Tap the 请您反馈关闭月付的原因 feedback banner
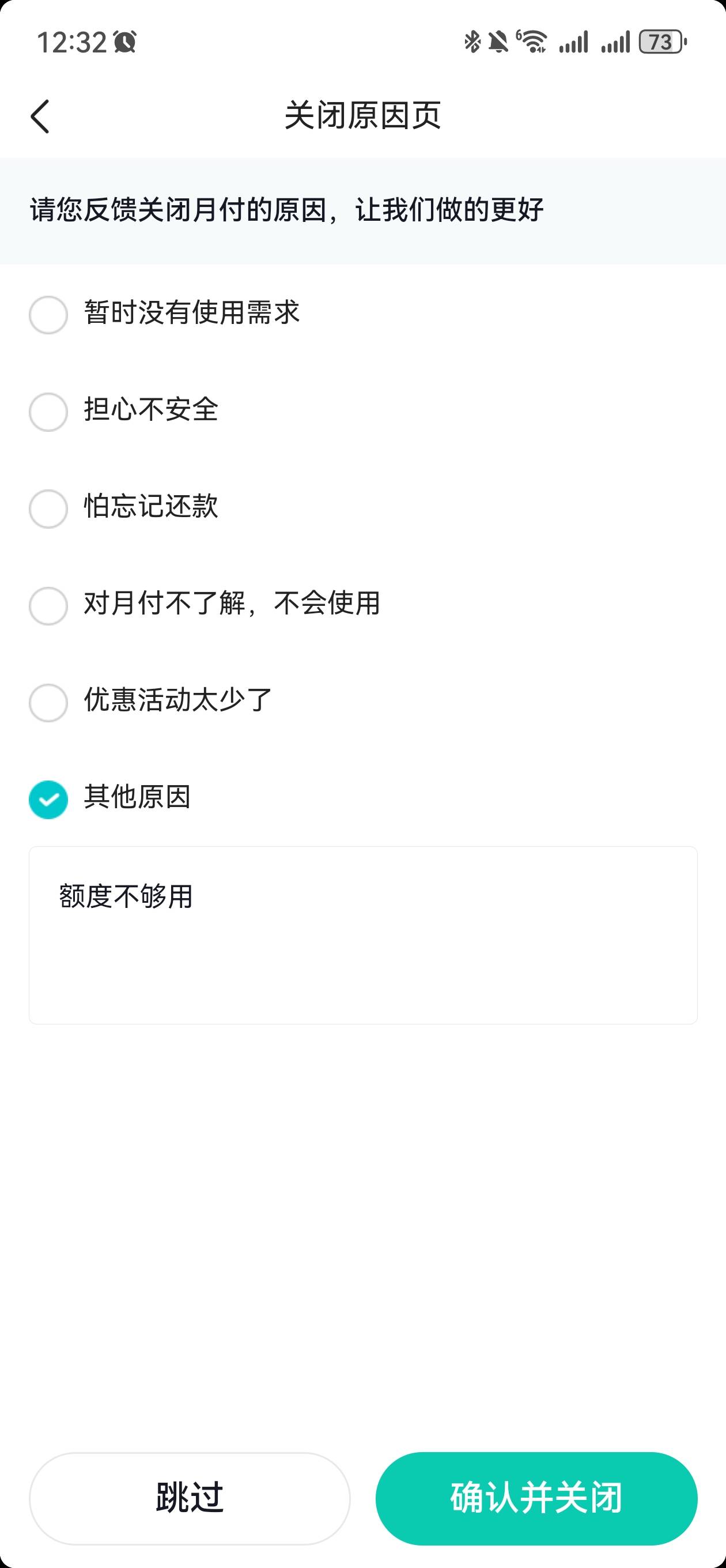This screenshot has height=1568, width=726. [x=362, y=210]
